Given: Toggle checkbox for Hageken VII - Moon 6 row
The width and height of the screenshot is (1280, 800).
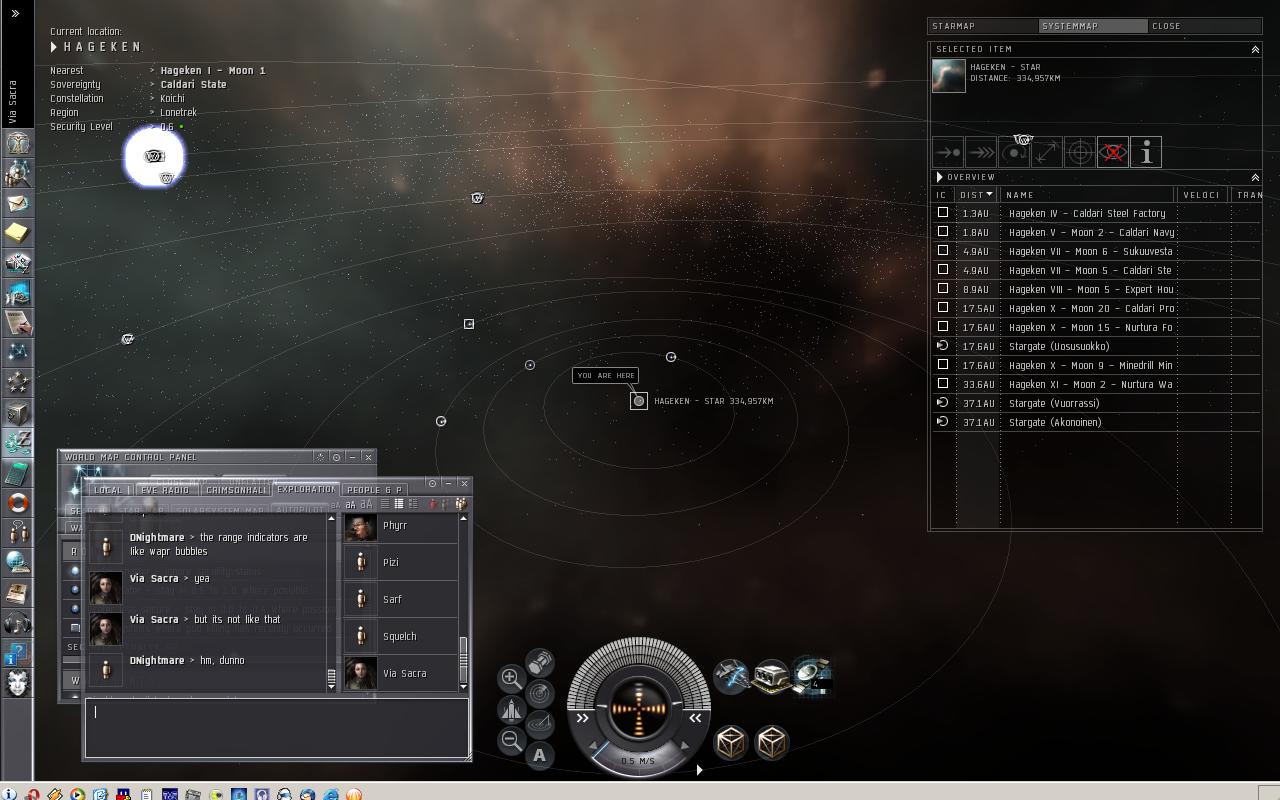Looking at the screenshot, I should [x=942, y=251].
